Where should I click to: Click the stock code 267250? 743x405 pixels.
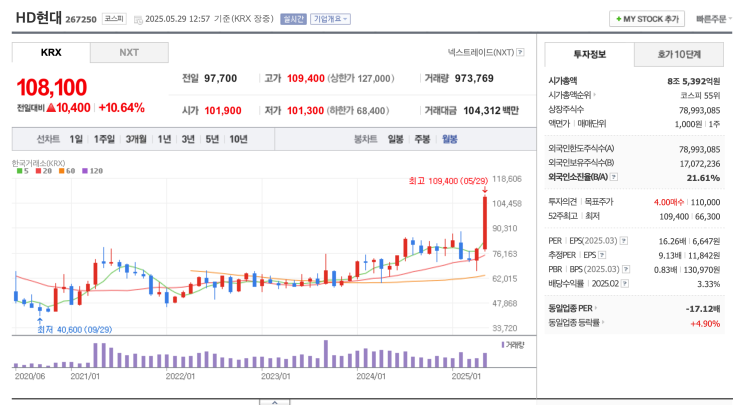(x=81, y=19)
